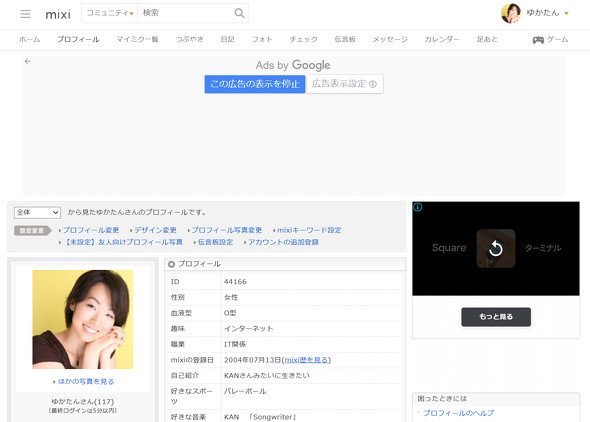Focus the 検索 search input field

click(186, 13)
